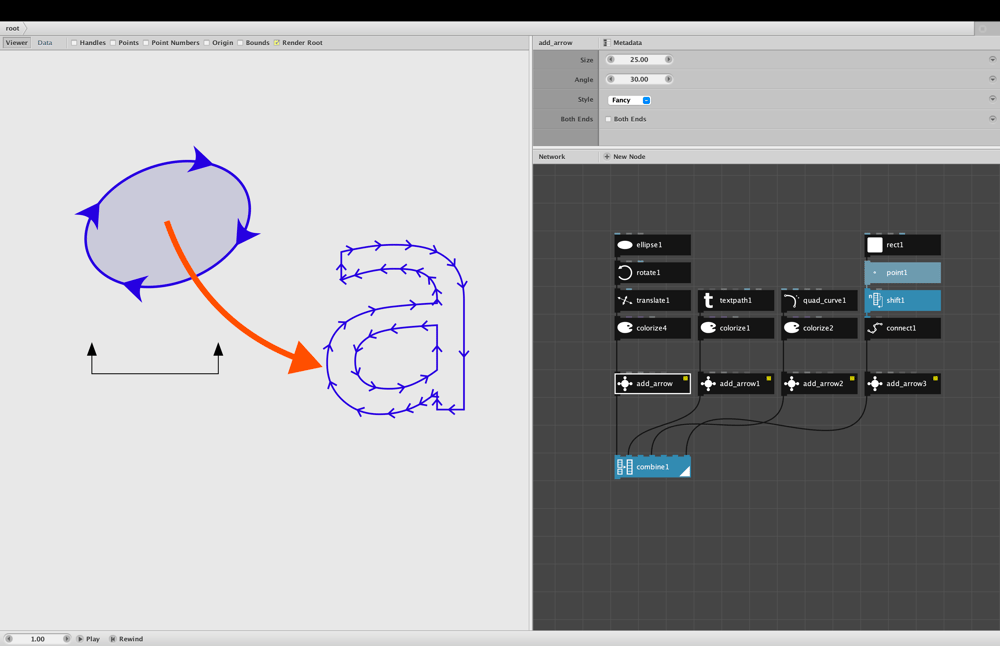Select the ellipse1 node icon
The width and height of the screenshot is (1000, 646).
[625, 245]
